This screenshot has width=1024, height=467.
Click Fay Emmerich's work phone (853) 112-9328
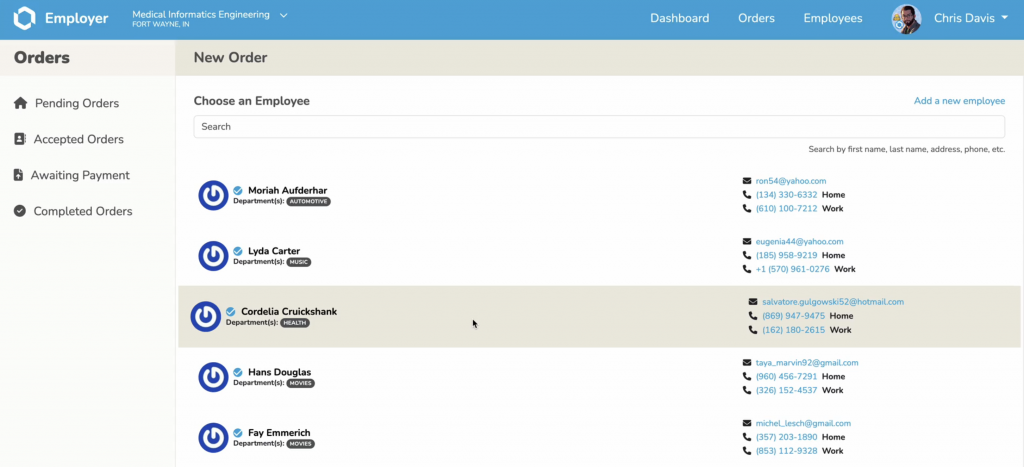click(786, 451)
